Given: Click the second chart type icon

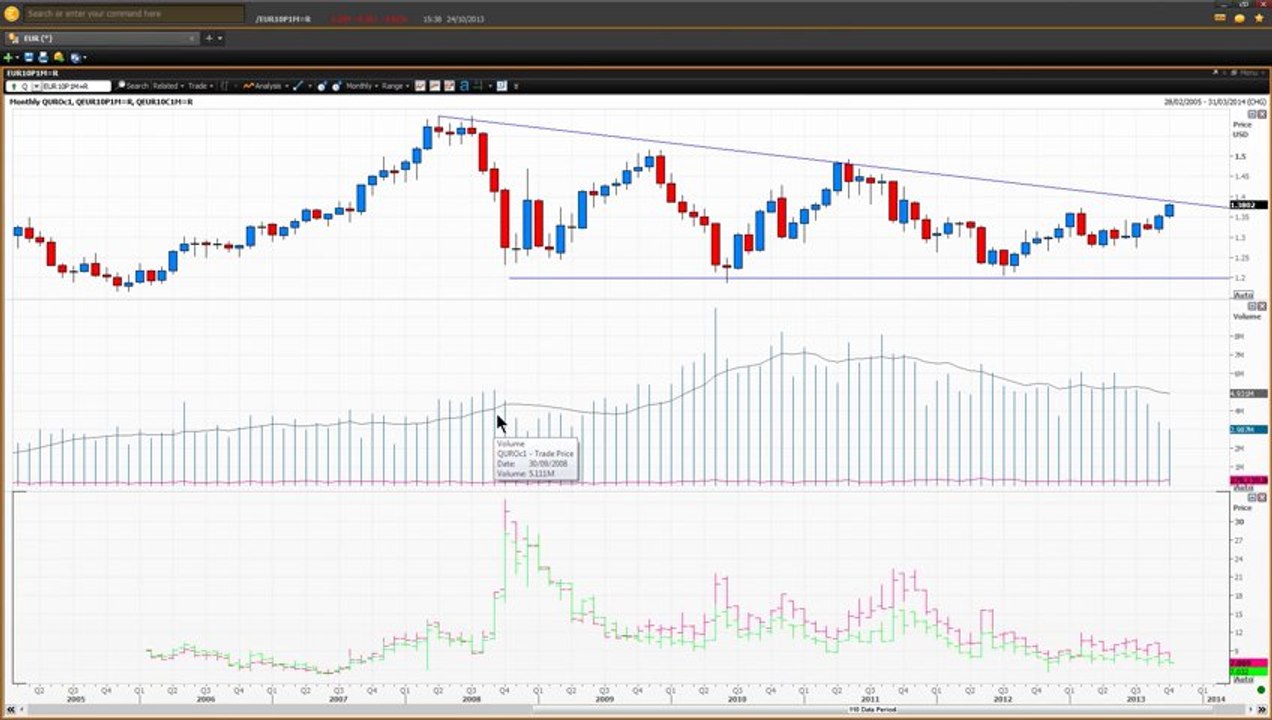Looking at the screenshot, I should pos(435,86).
